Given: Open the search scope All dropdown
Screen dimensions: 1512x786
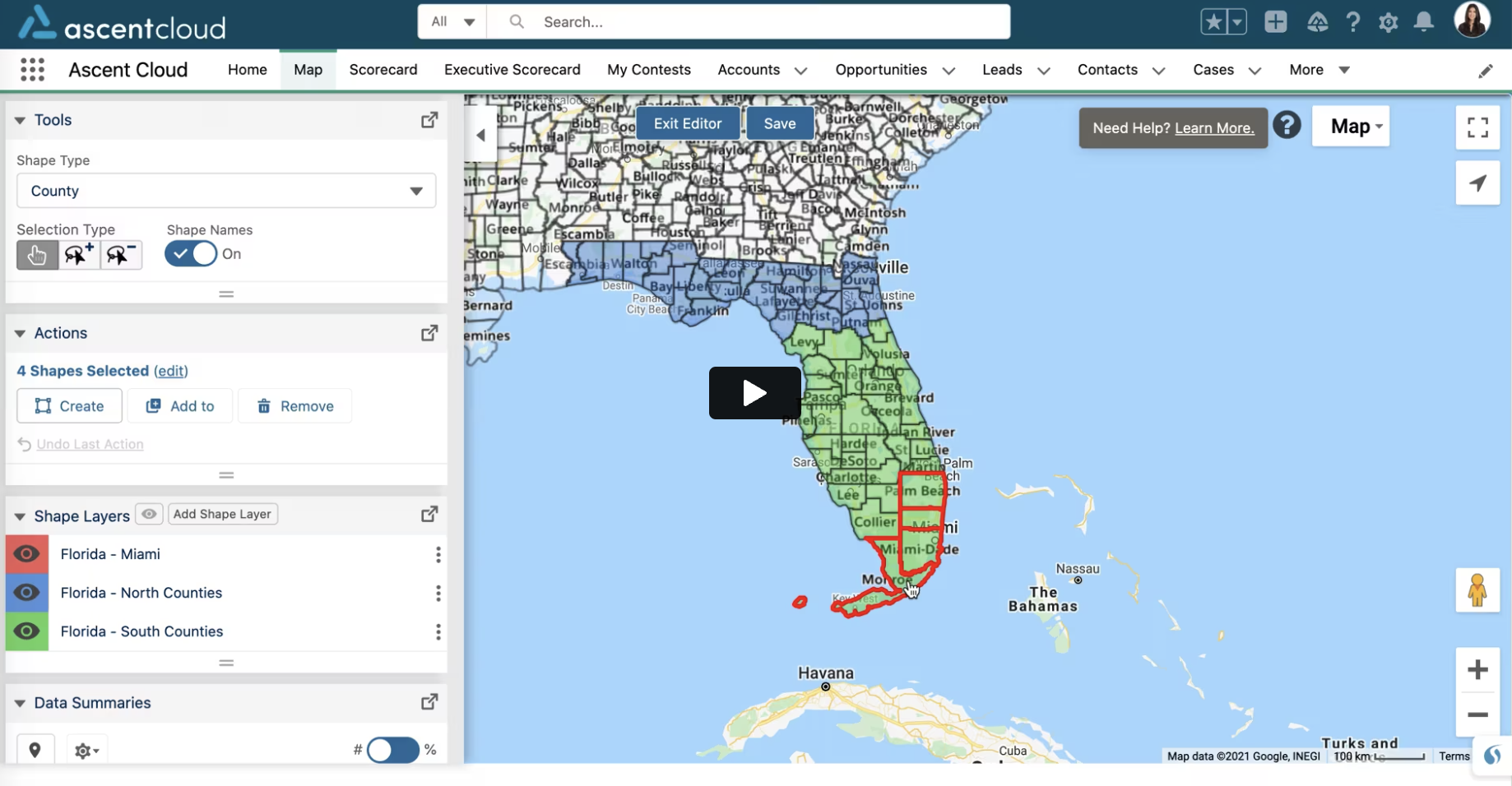Looking at the screenshot, I should pos(452,22).
